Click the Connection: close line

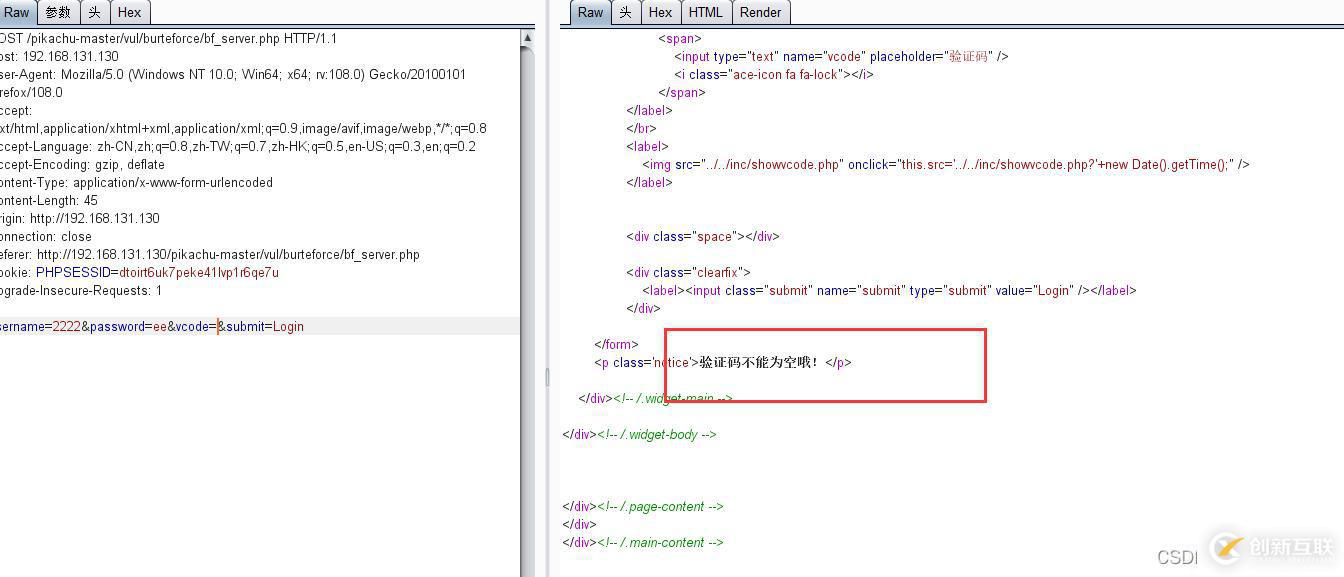(x=46, y=237)
